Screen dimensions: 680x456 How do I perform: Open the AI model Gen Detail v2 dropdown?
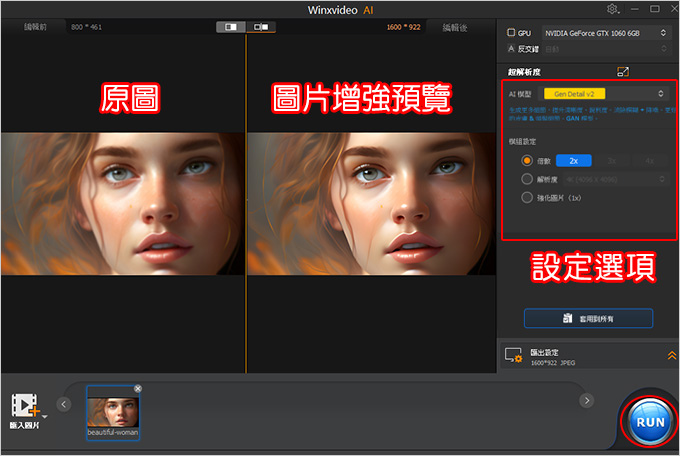point(603,94)
